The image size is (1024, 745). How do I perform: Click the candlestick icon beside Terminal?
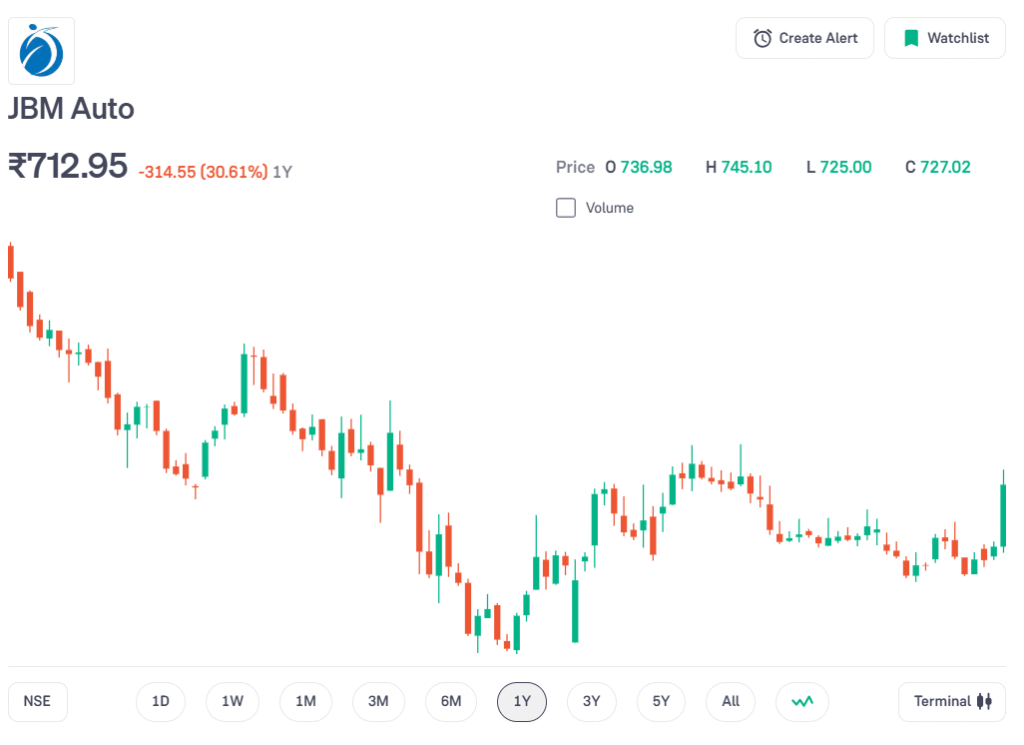tap(983, 702)
